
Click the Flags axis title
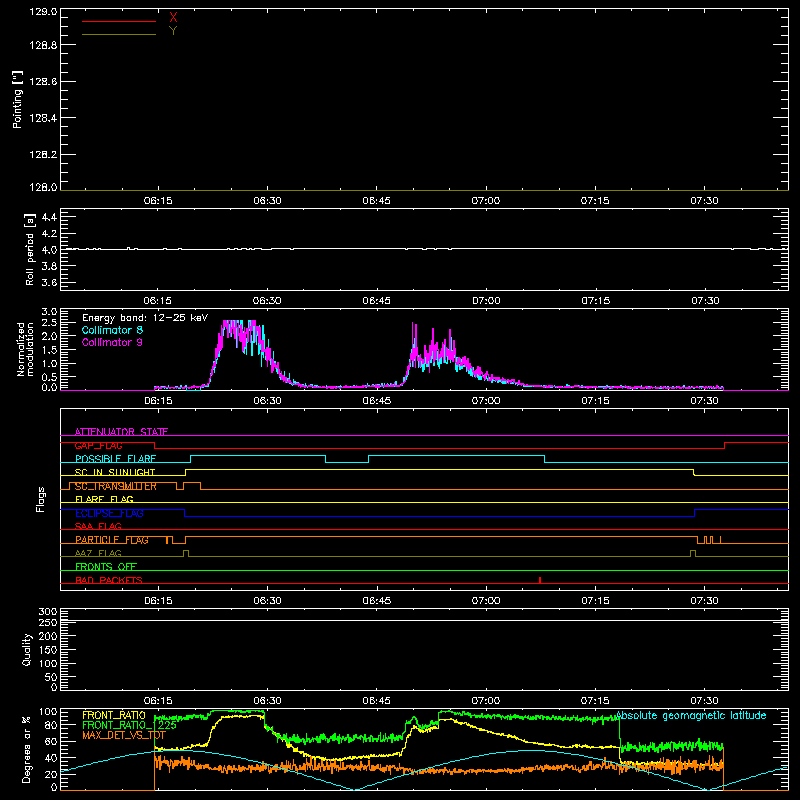point(41,499)
